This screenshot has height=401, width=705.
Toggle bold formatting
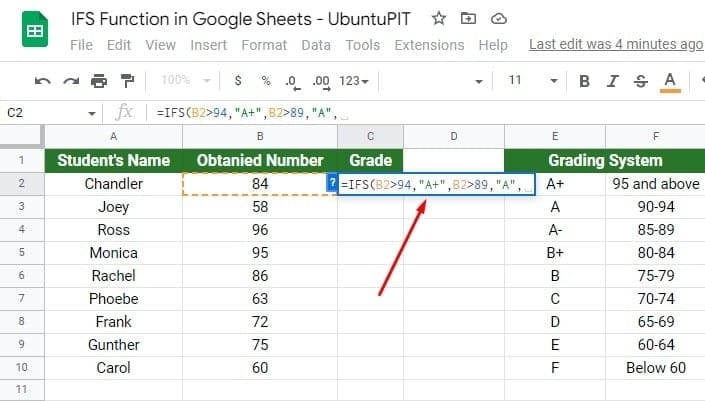coord(584,81)
